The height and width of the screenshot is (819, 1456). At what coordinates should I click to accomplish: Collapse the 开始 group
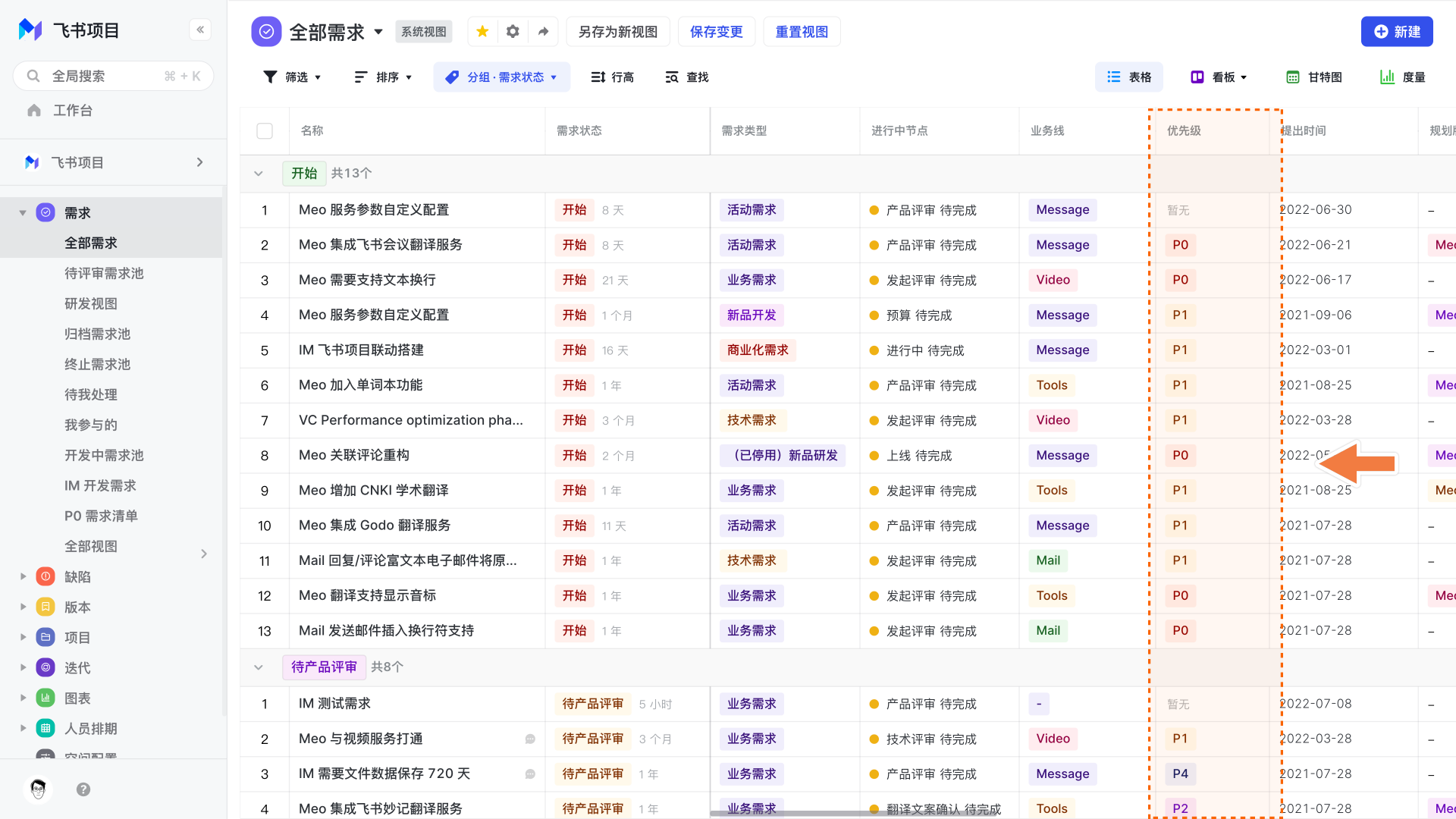(x=259, y=174)
